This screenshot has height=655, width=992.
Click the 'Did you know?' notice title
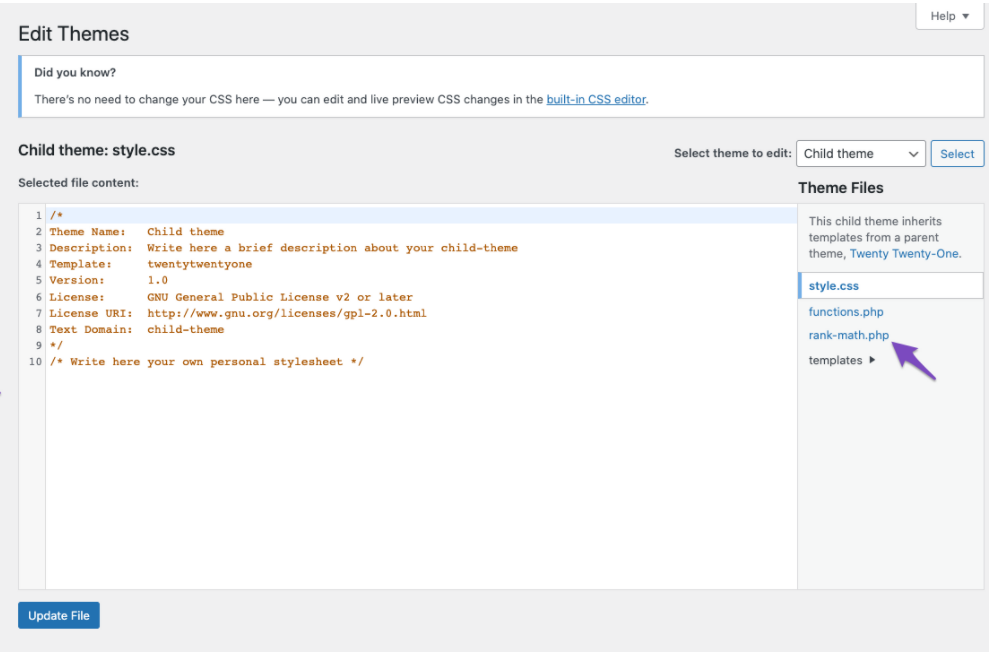point(75,73)
